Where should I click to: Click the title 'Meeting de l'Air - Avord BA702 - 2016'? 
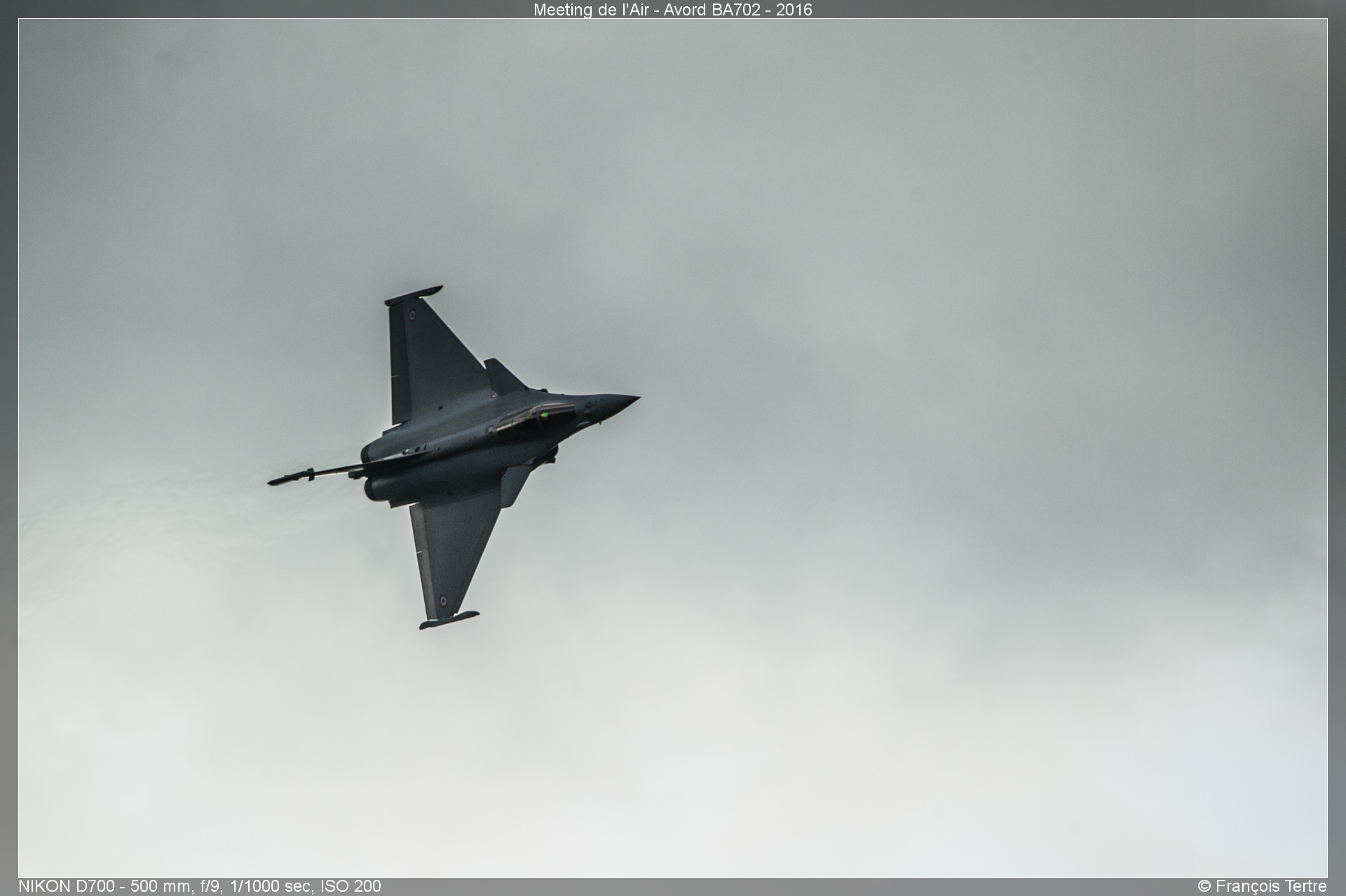pos(672,10)
